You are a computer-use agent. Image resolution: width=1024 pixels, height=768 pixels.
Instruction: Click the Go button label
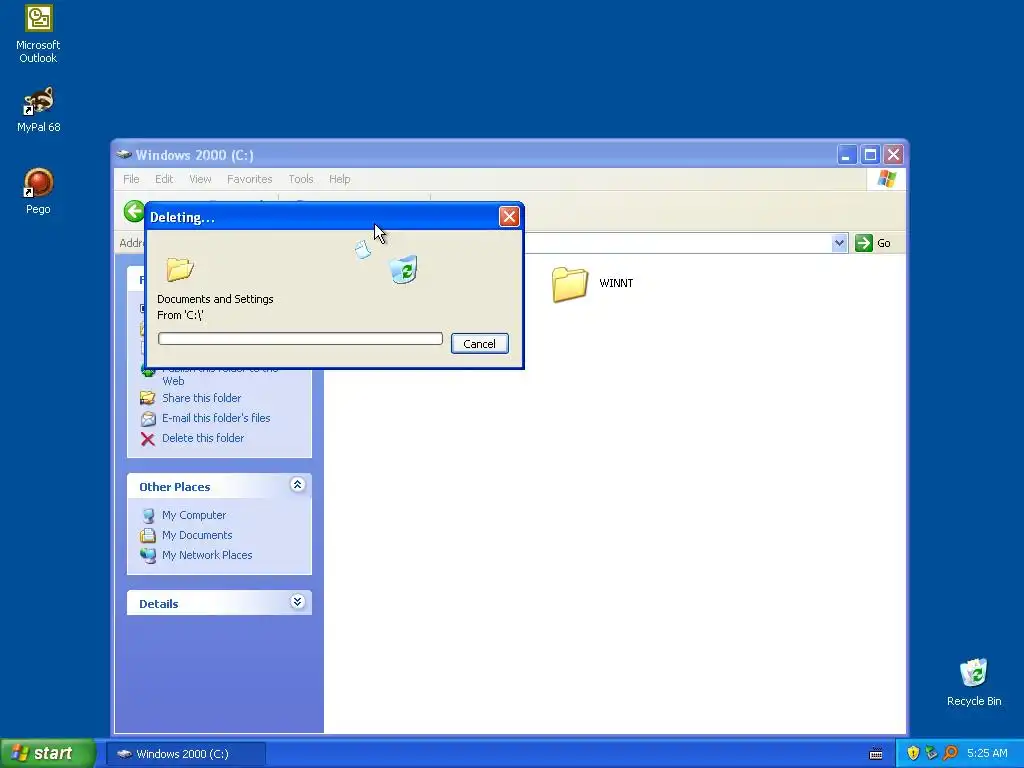(x=884, y=243)
